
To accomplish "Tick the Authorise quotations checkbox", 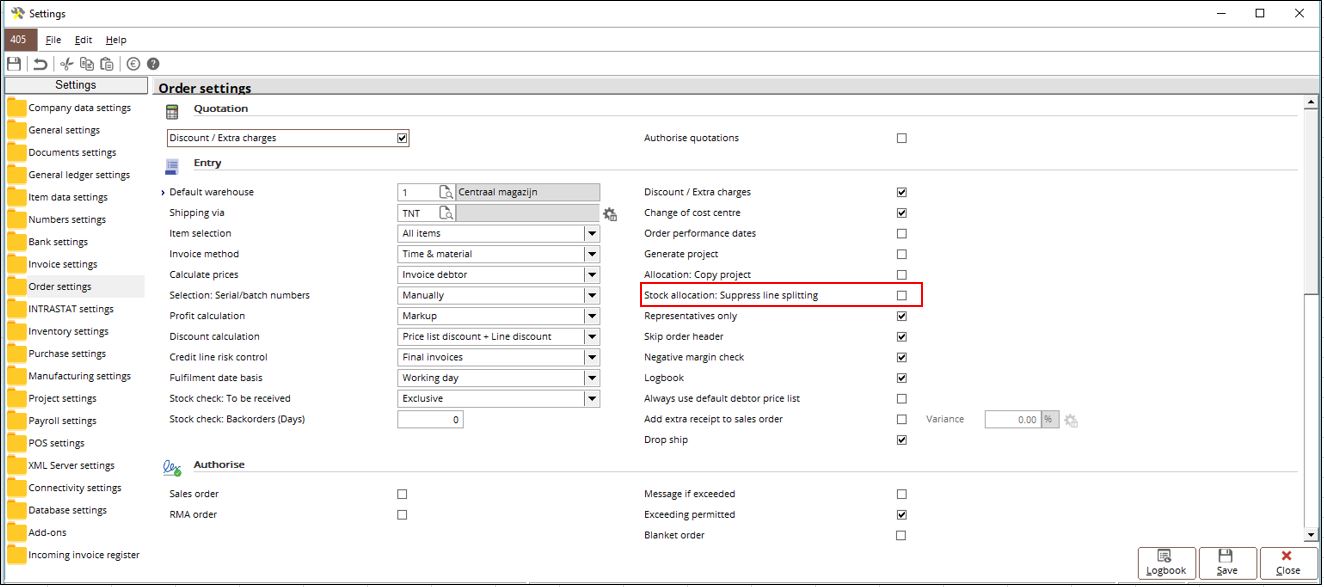I will pyautogui.click(x=902, y=138).
